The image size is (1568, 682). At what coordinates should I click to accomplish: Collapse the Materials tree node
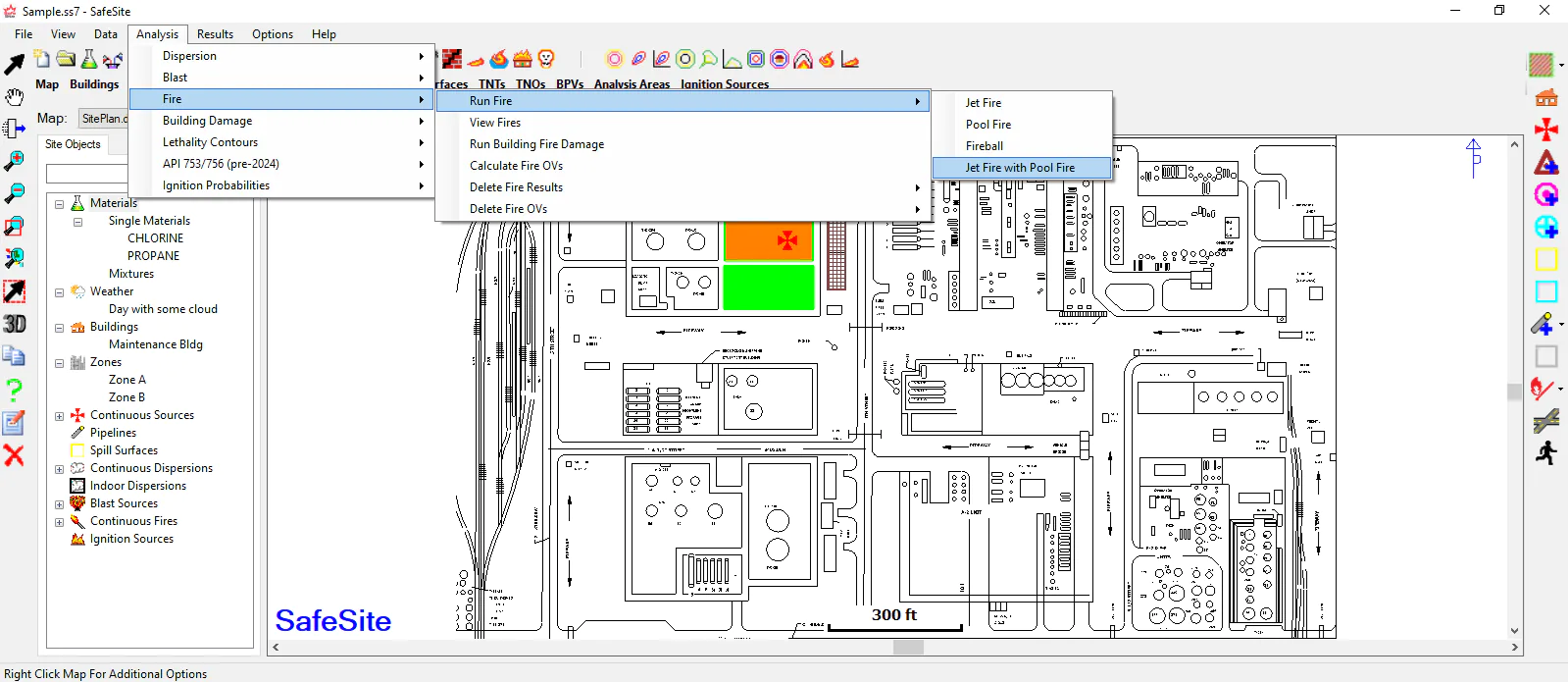point(59,204)
